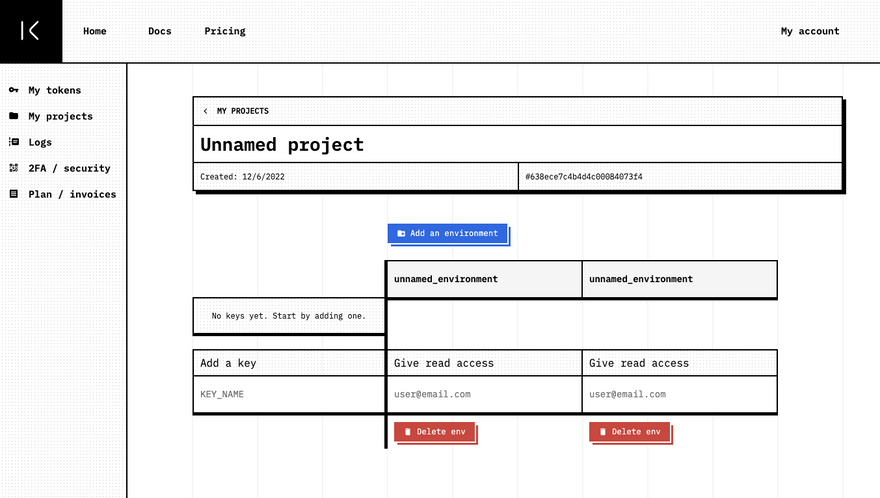Click the list icon beside Logs
Screen dimensions: 880x498
[14, 142]
